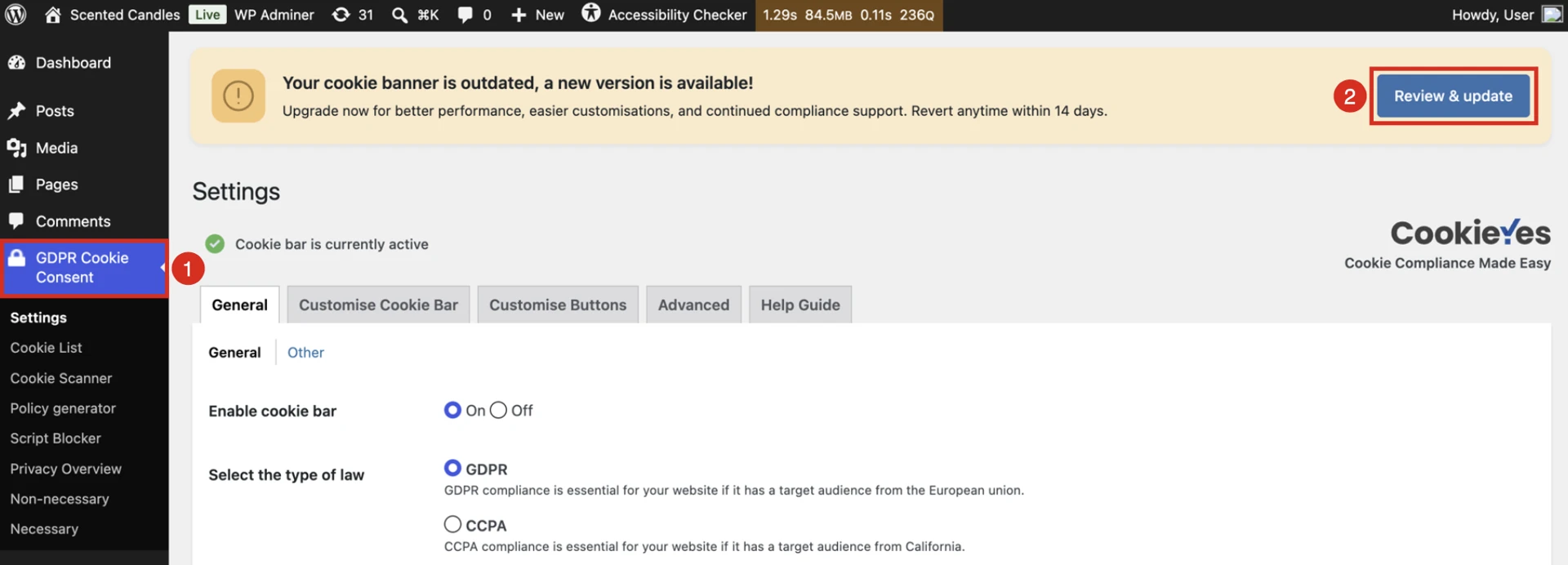Click the Live status badge

point(207,15)
